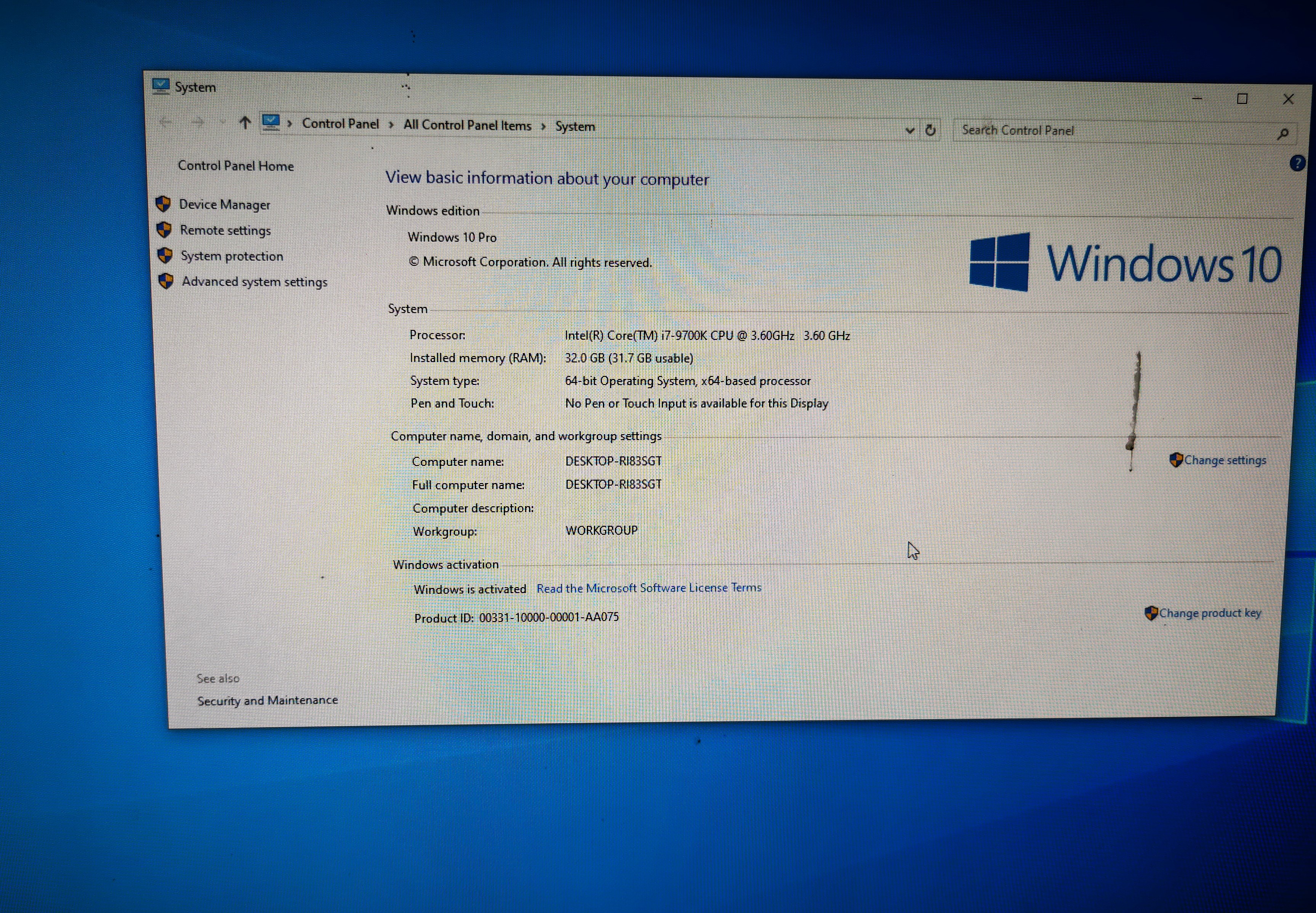Click the Remote settings shield icon
This screenshot has height=913, width=1316.
click(x=164, y=229)
